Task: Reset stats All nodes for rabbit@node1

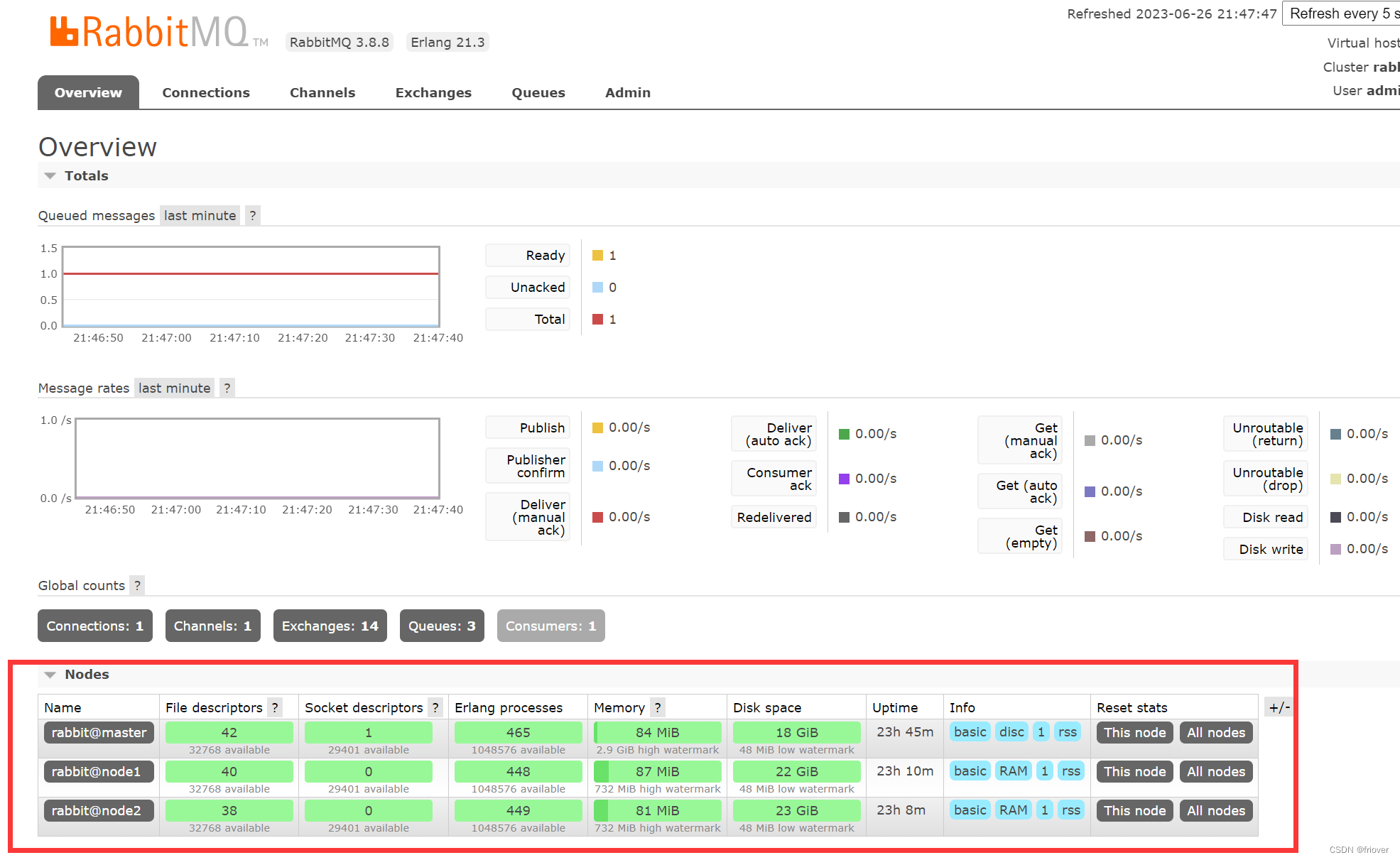Action: pyautogui.click(x=1216, y=771)
